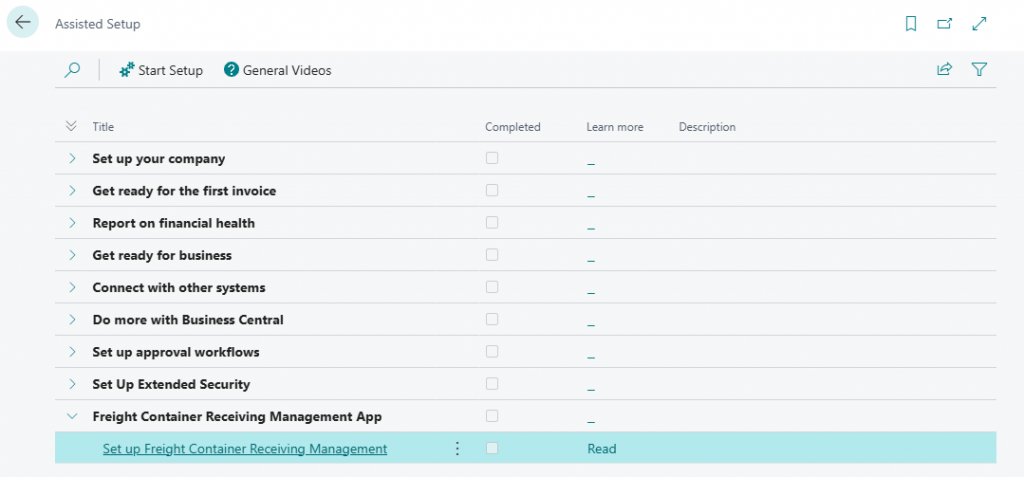Screen dimensions: 1024x477
Task: Toggle Completed checkbox for approval workflows row
Action: (492, 352)
